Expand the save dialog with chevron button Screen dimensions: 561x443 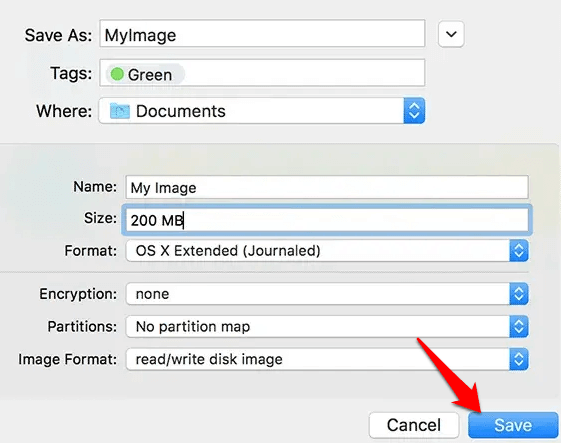coord(451,34)
